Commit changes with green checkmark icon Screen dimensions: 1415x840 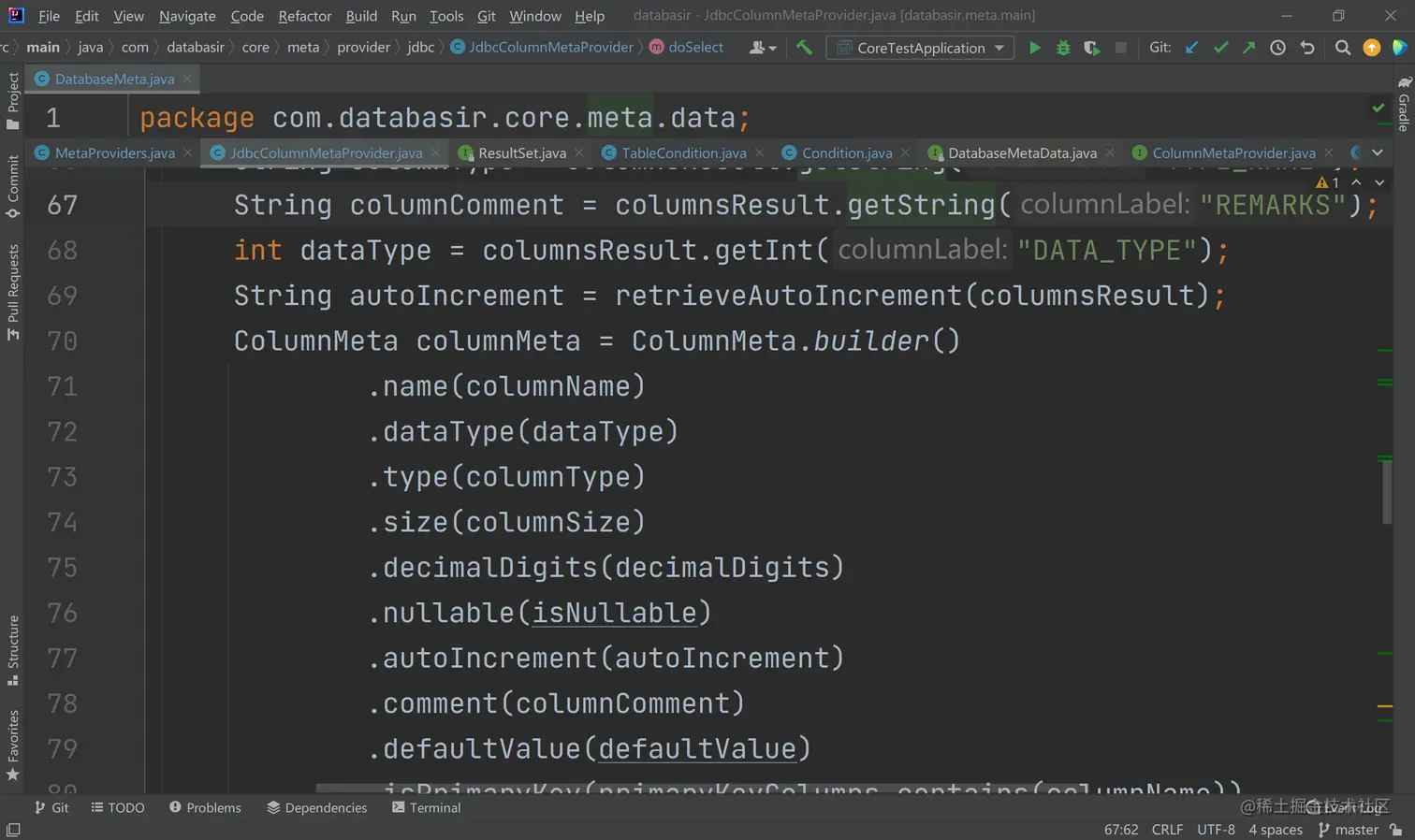point(1220,48)
